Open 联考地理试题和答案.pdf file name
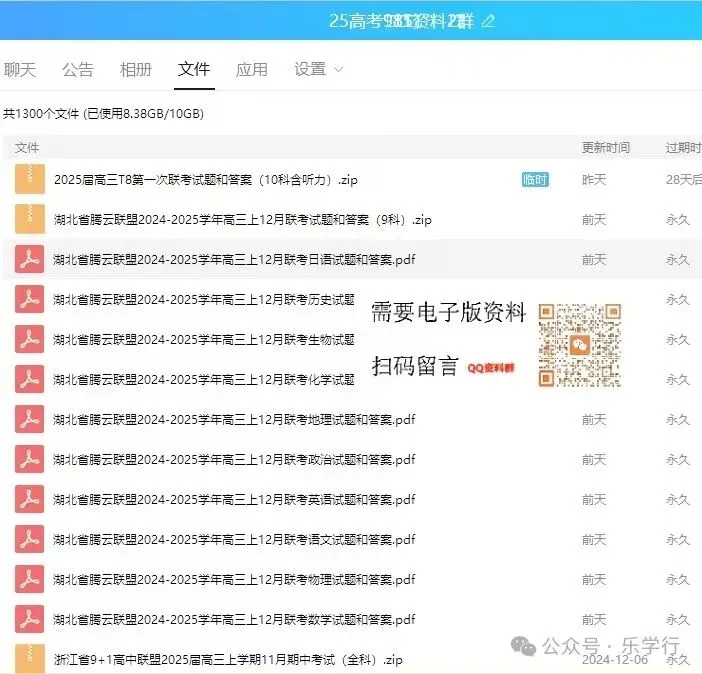The height and width of the screenshot is (674, 702). point(234,419)
